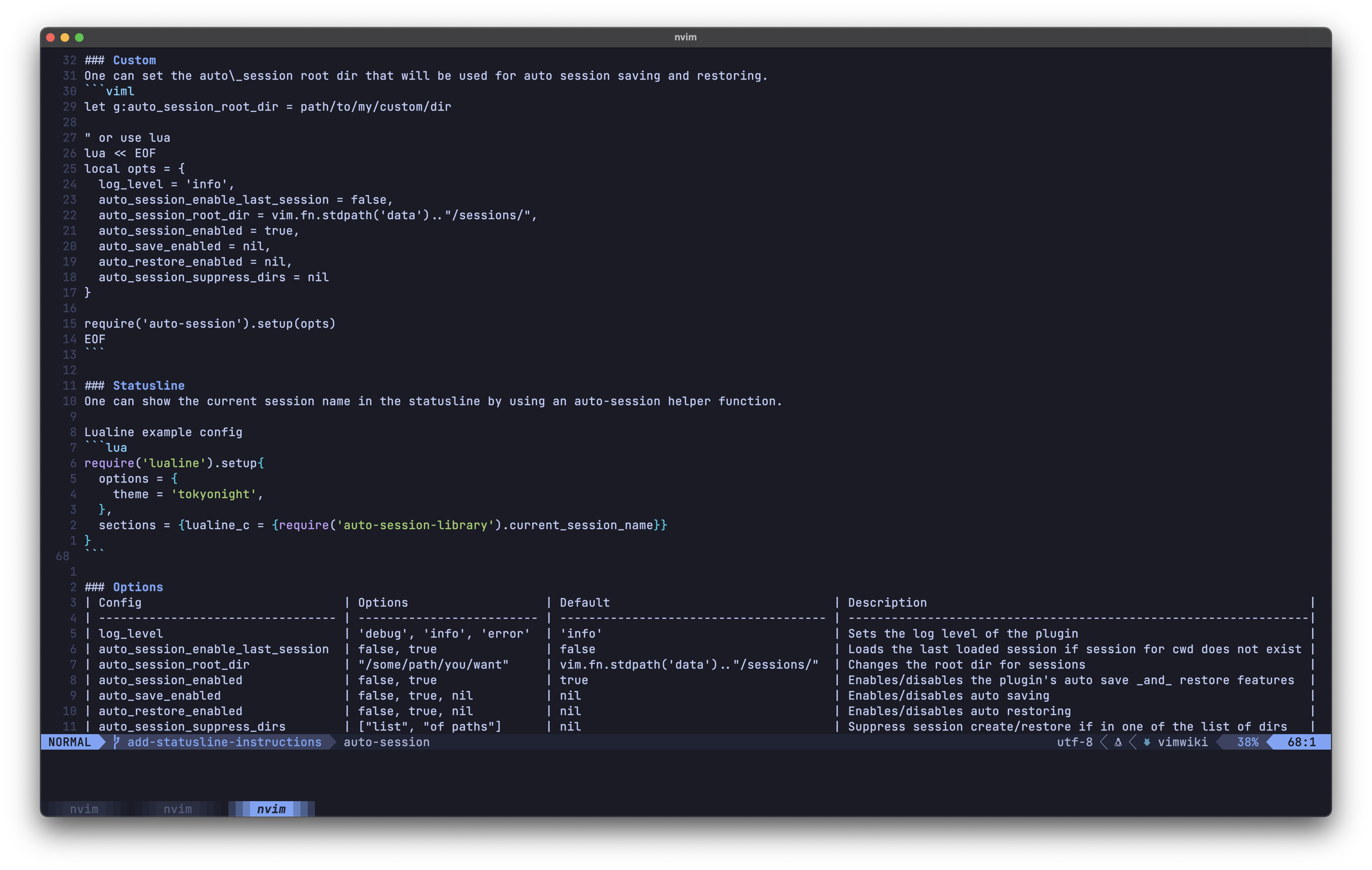Click the '### Options' heading
Screen dimensions: 1372x870
click(x=124, y=587)
